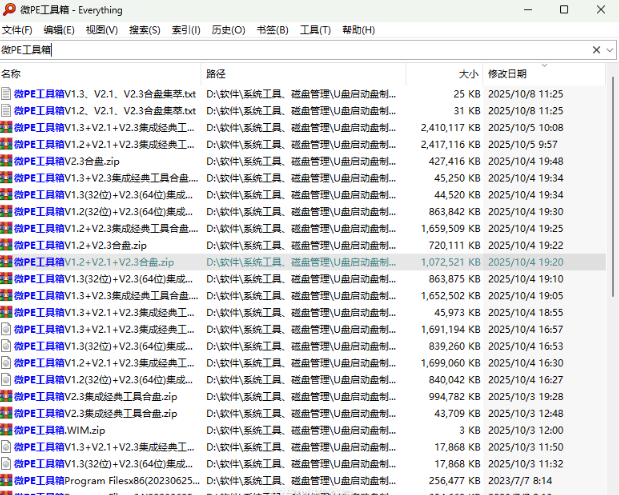Open the 工具(T) menu
619x495 pixels.
point(315,30)
